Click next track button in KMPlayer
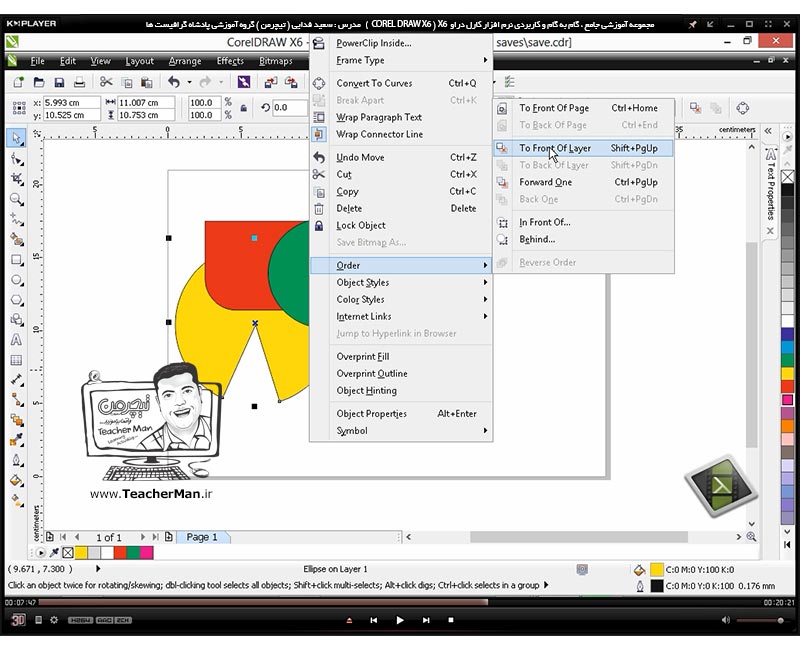The image size is (800, 650). [426, 620]
